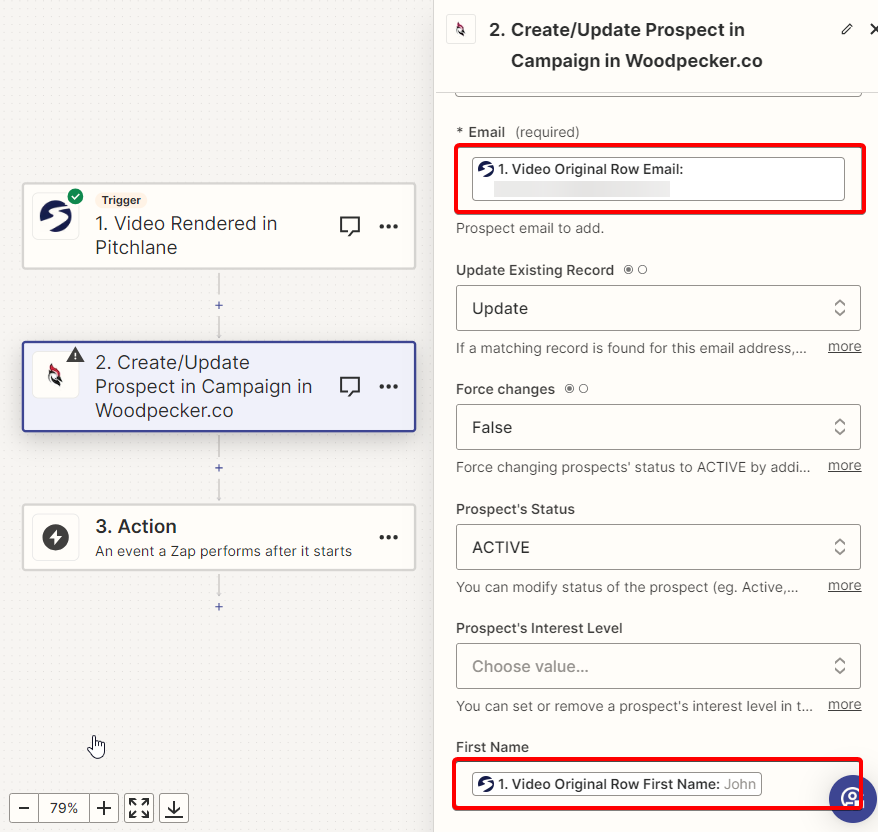
Task: Select second radio for Force changes
Action: click(x=583, y=389)
